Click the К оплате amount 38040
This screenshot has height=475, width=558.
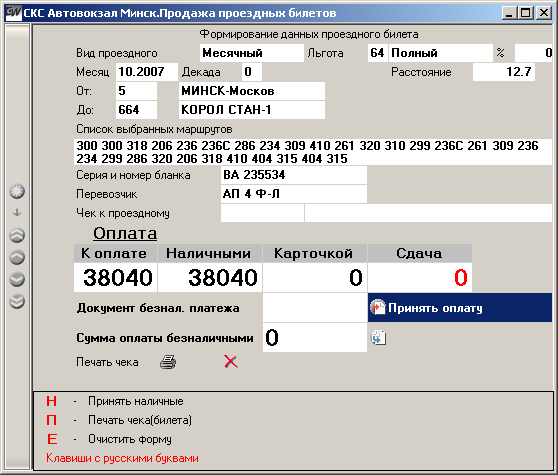(x=115, y=278)
